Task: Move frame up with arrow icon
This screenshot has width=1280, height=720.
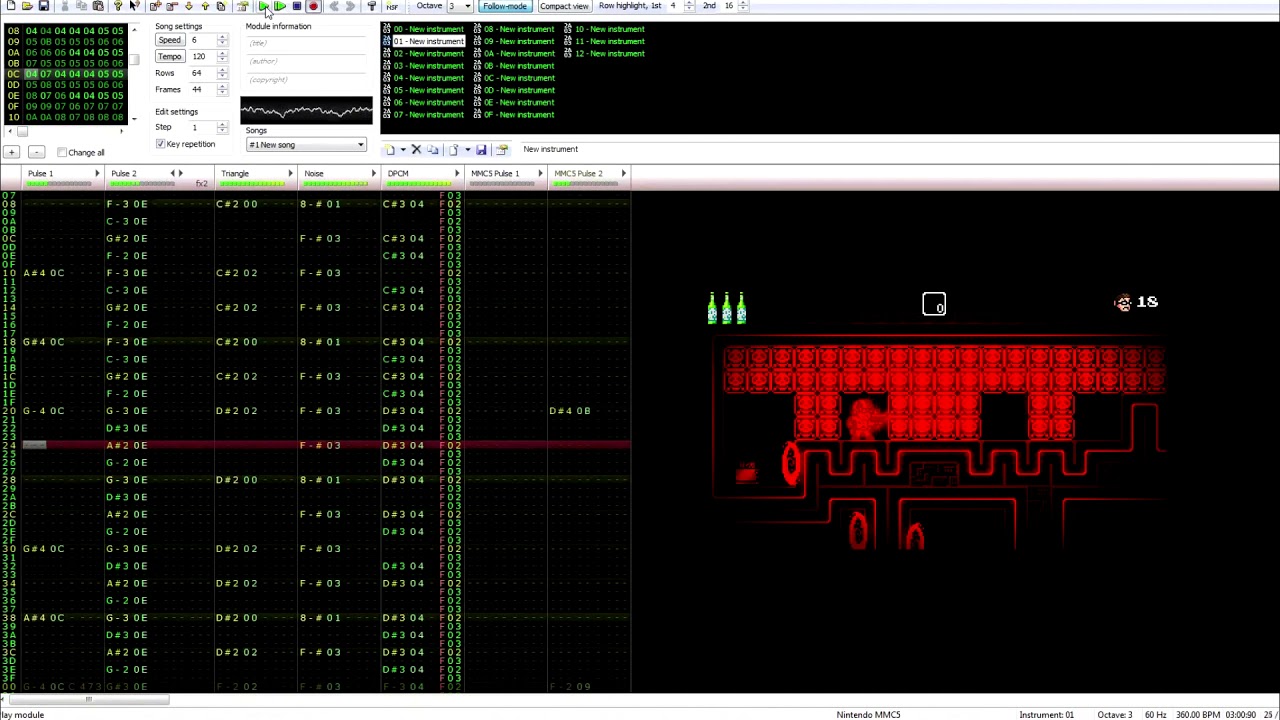Action: 205,6
